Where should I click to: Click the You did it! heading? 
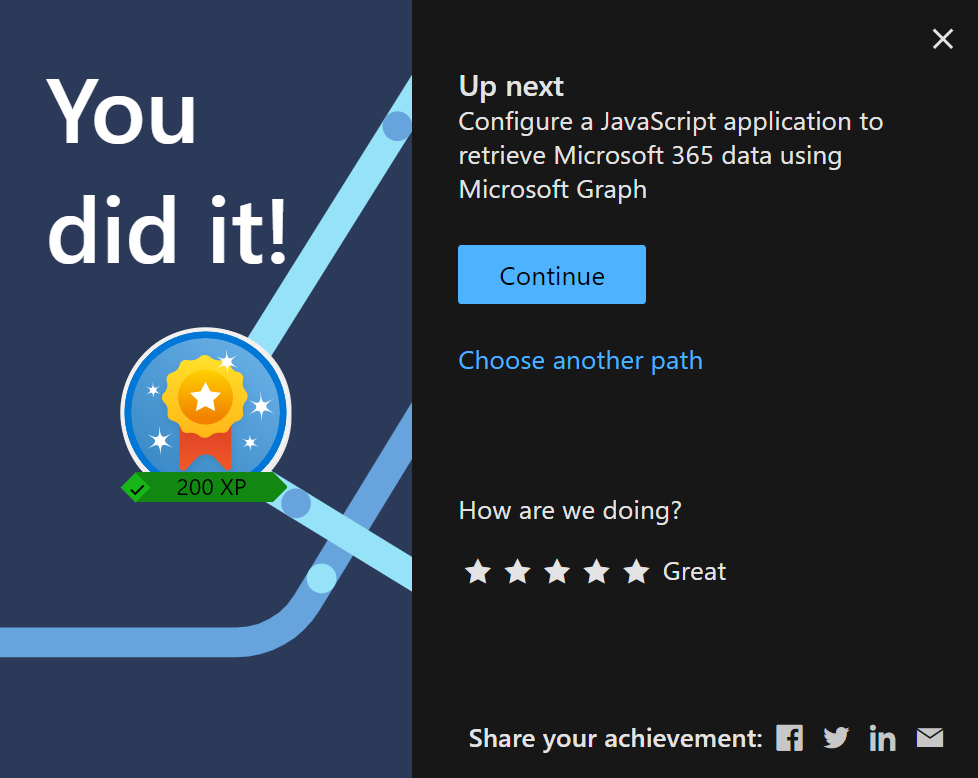[167, 172]
